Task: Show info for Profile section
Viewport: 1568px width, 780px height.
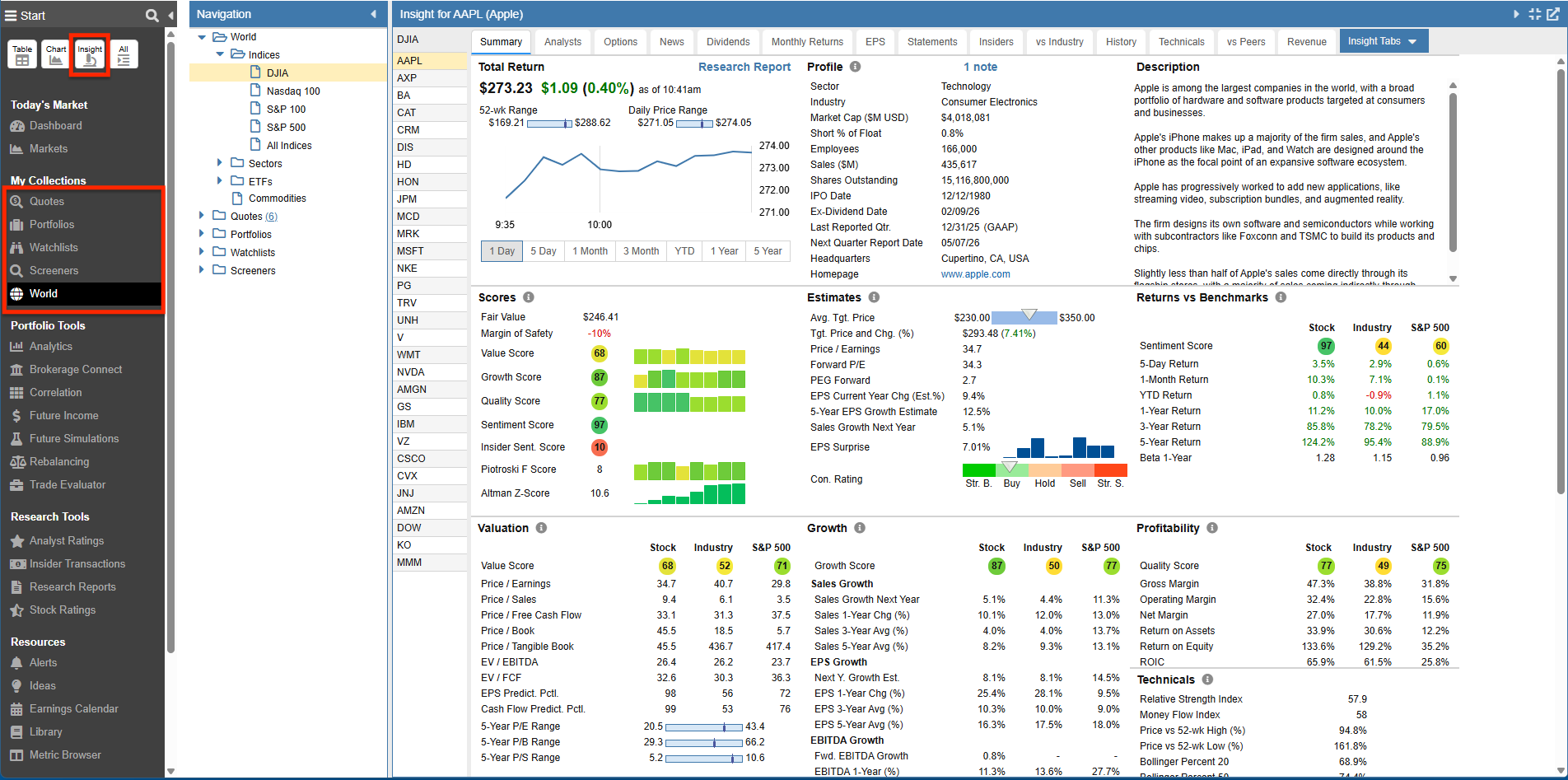Action: click(856, 67)
